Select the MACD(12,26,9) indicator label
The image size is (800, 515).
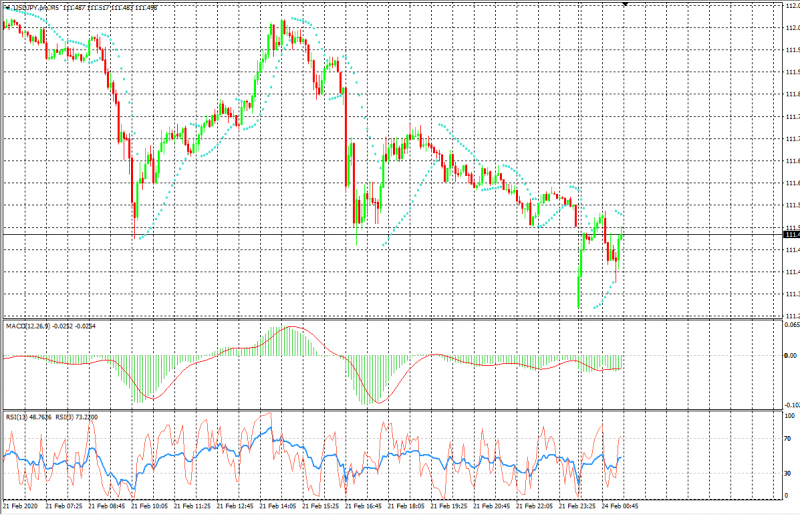[30, 326]
